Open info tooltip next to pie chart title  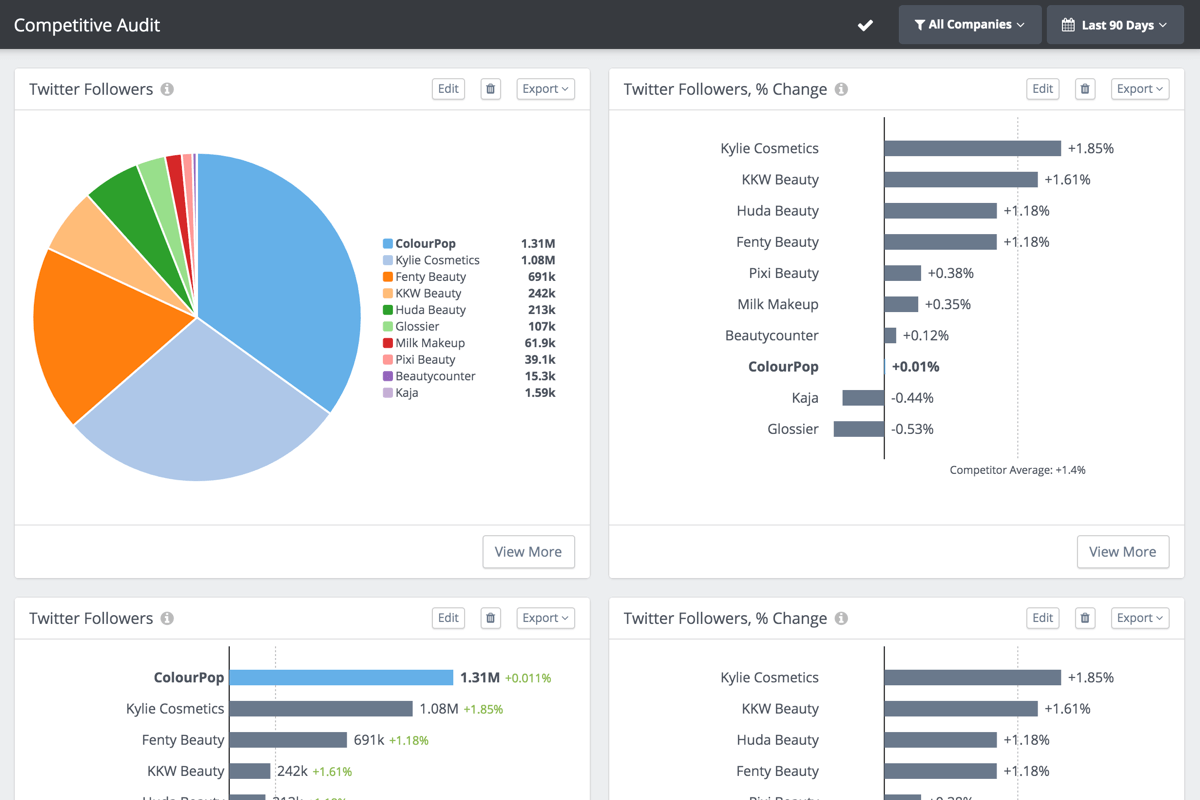coord(167,89)
